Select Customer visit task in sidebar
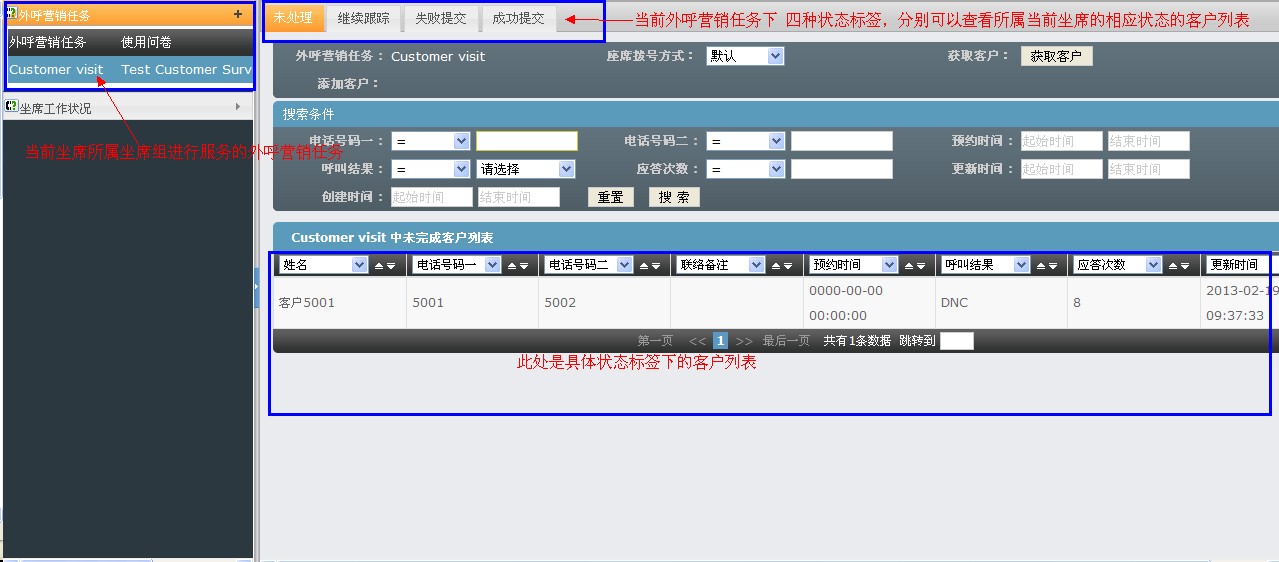Screen dimensions: 1279x562 pos(56,70)
